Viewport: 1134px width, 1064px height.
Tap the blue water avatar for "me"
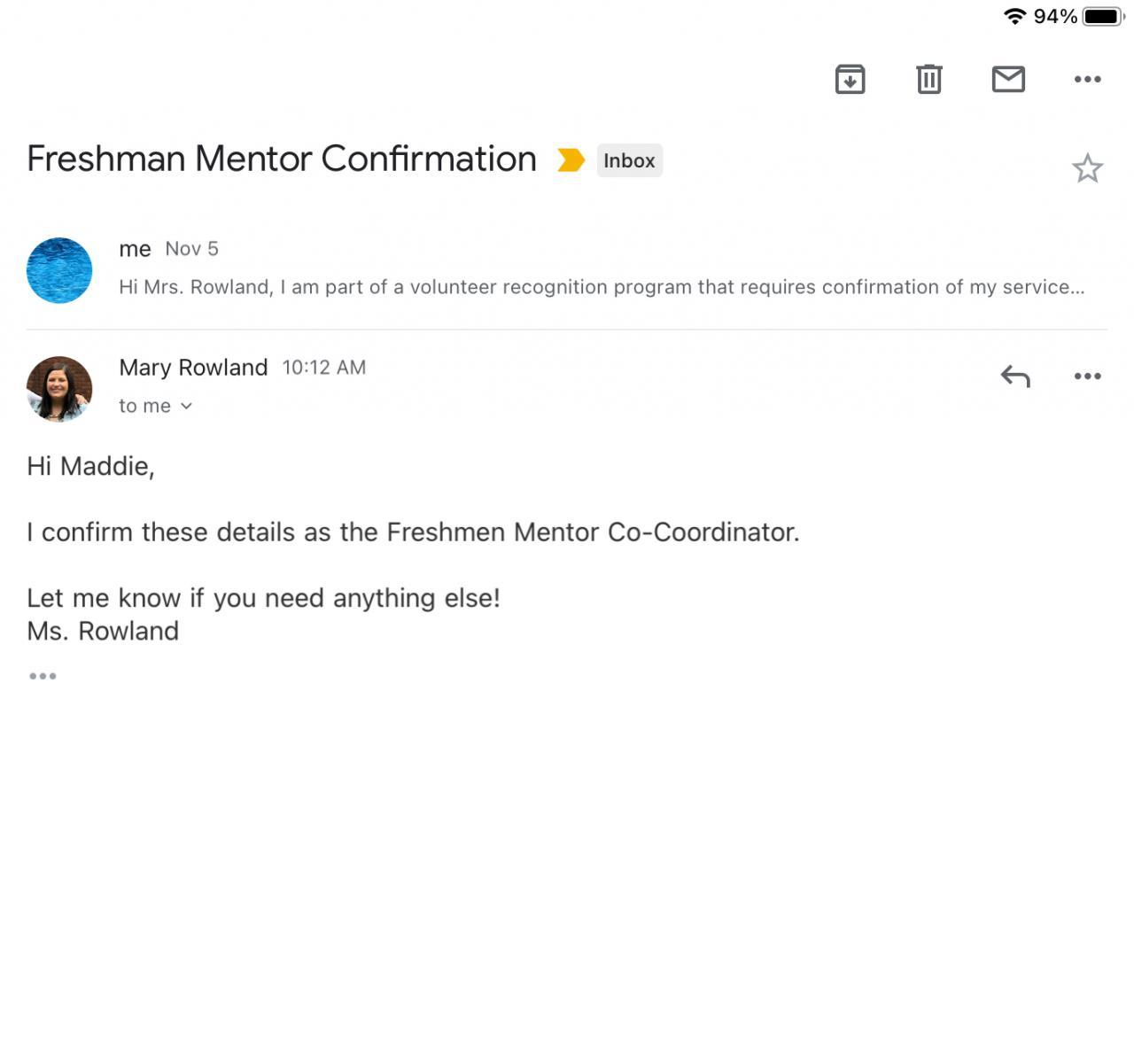[59, 270]
